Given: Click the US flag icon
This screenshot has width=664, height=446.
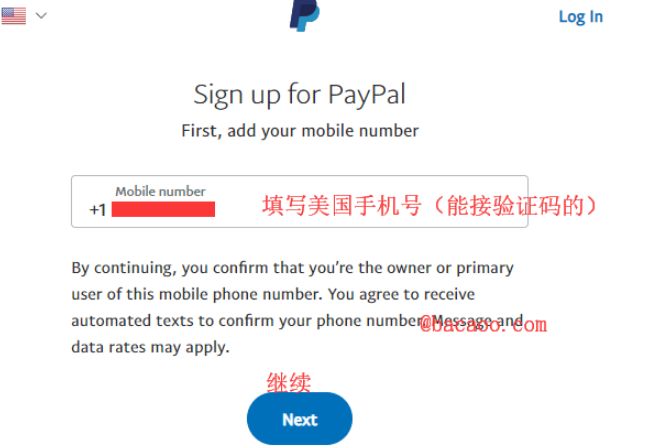Looking at the screenshot, I should pos(14,16).
